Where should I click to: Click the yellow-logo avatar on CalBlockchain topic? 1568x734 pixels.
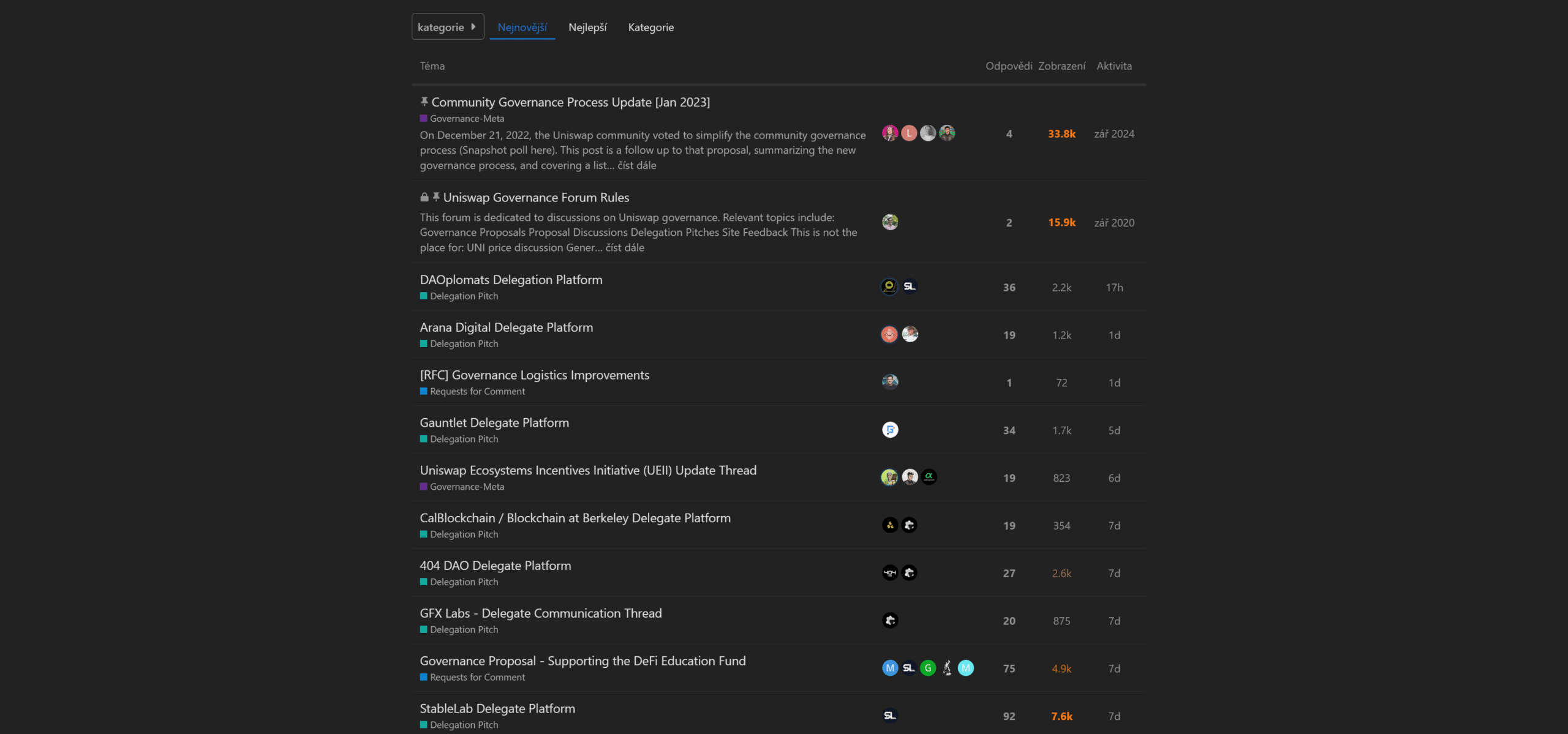point(890,525)
